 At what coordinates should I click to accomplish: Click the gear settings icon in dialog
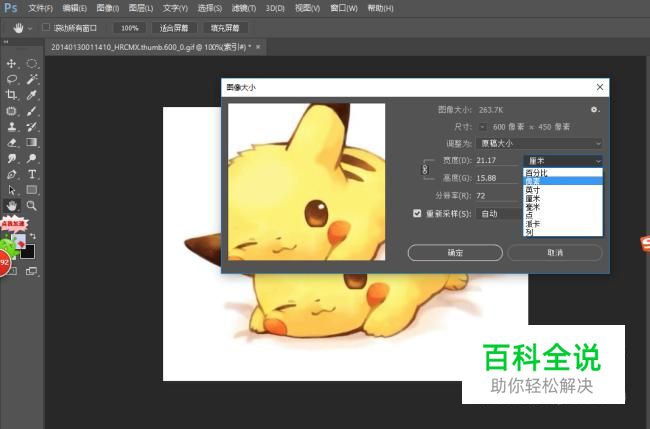coord(595,110)
